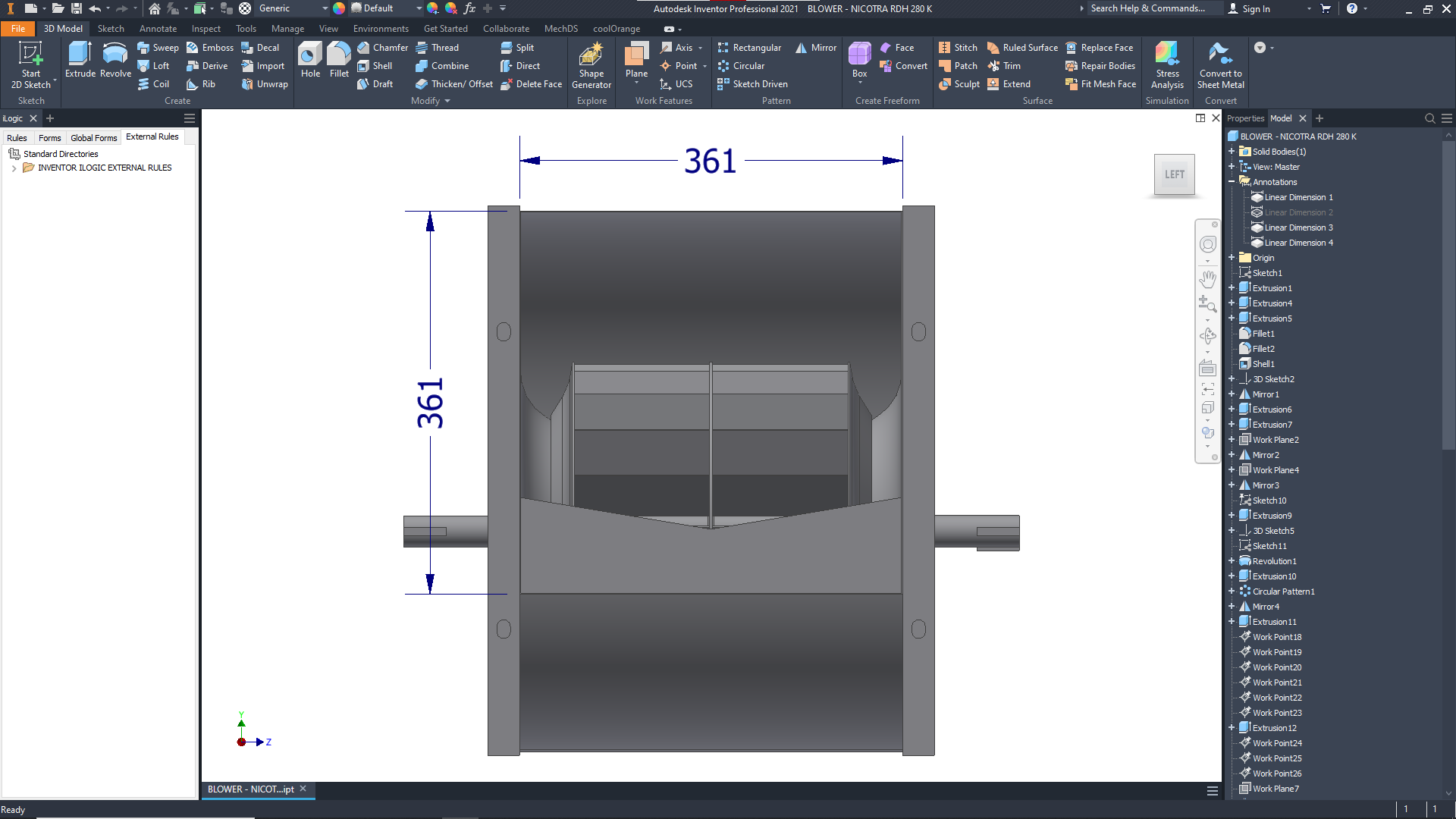Expand INVENTOR ILOGIC EXTERNAL RULES folder
Viewport: 1456px width, 819px height.
click(14, 168)
